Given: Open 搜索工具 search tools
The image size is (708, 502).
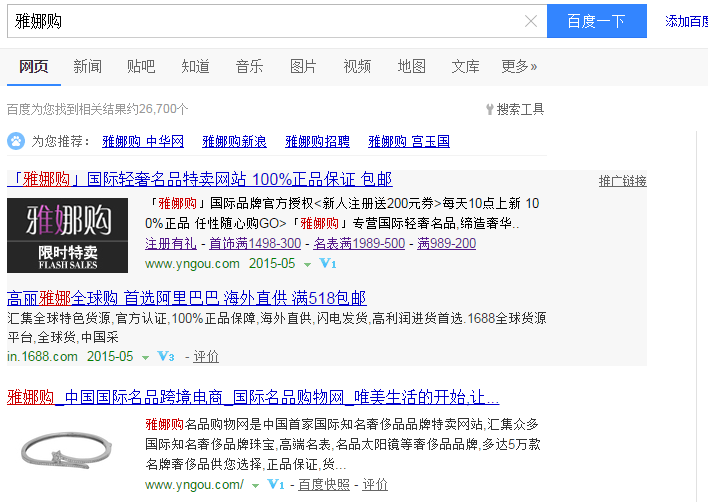Looking at the screenshot, I should [515, 109].
